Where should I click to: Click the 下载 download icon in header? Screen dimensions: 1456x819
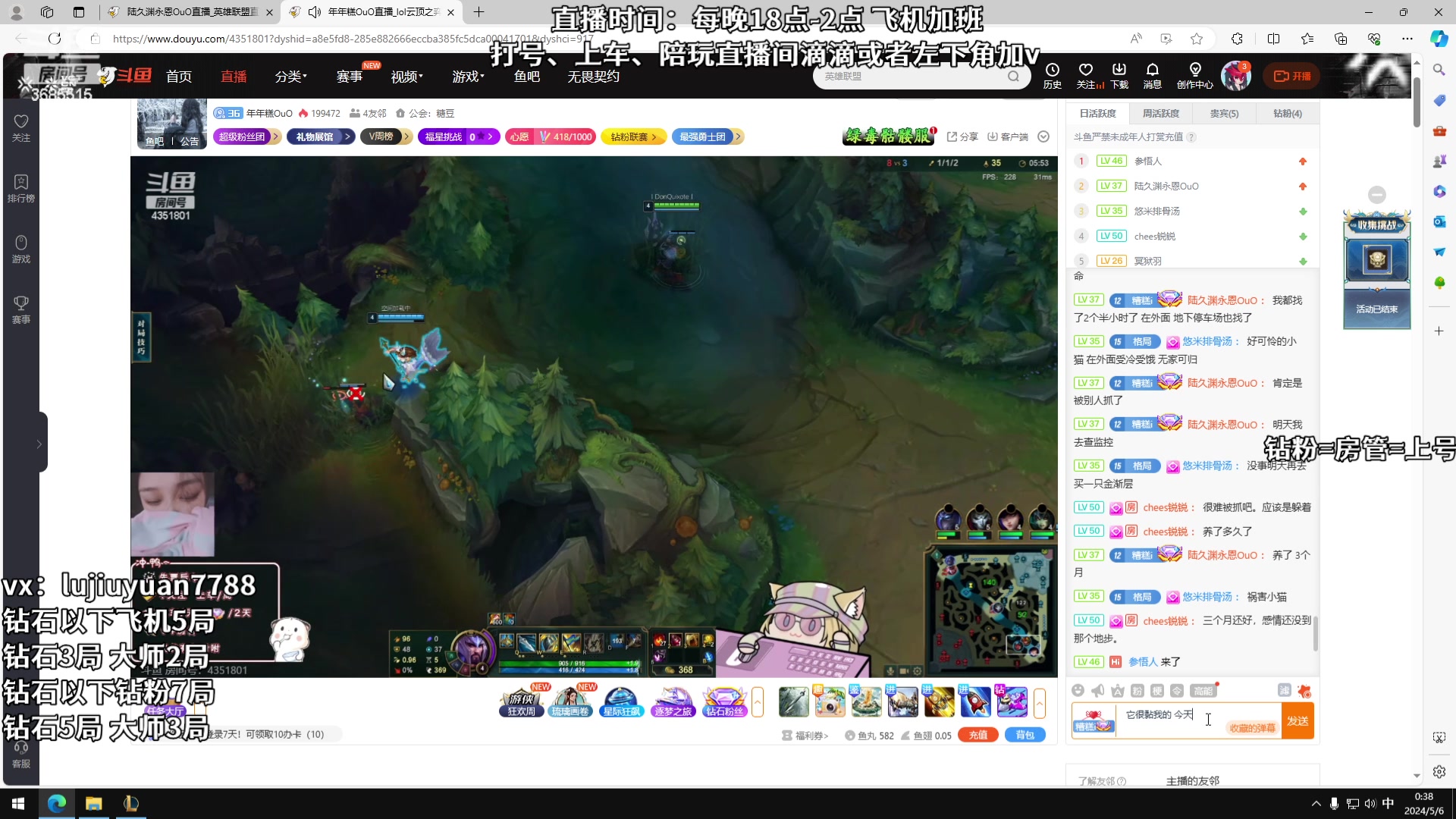click(1119, 76)
